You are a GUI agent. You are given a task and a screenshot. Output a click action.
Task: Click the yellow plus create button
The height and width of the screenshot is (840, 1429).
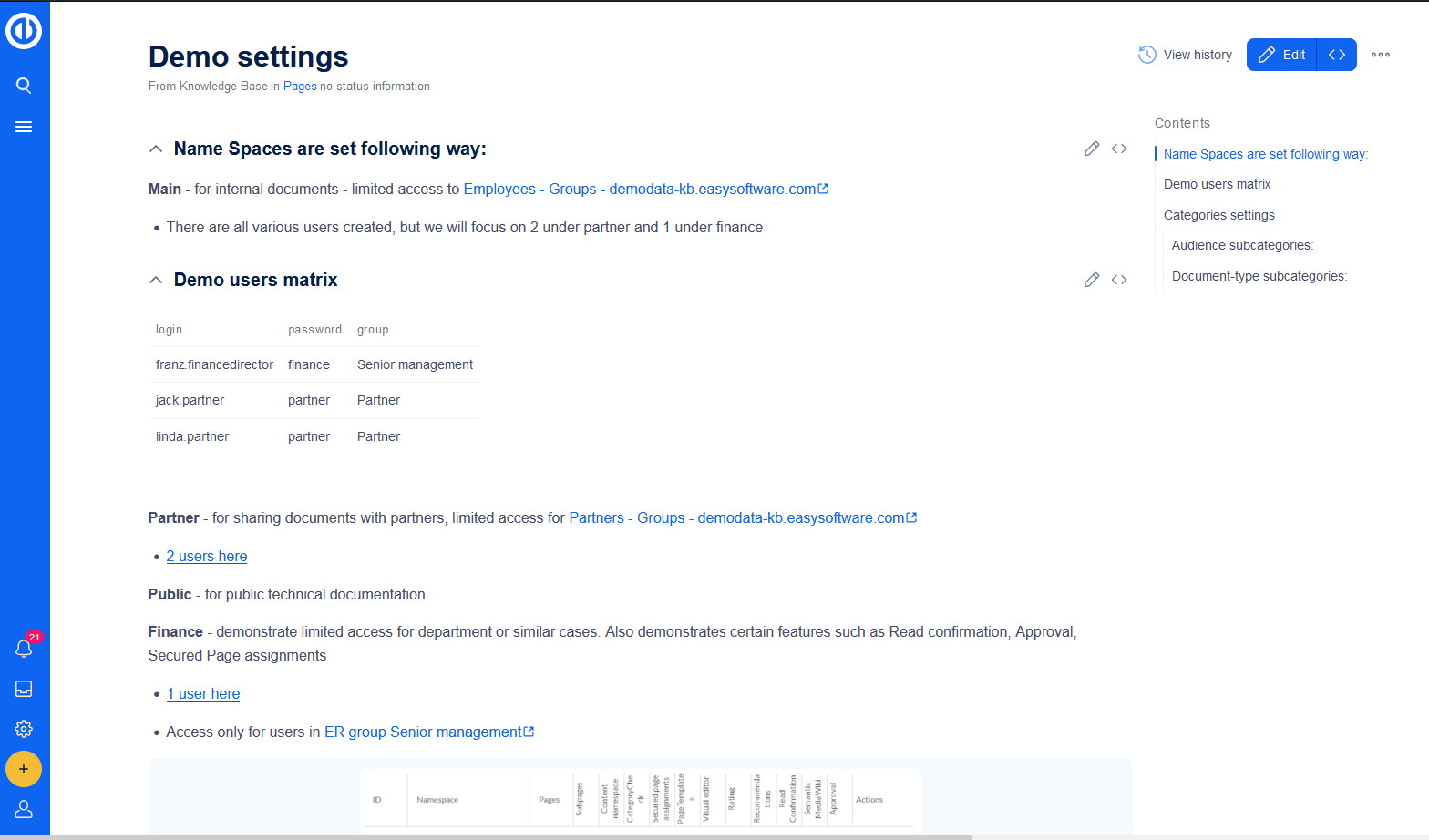coord(24,769)
